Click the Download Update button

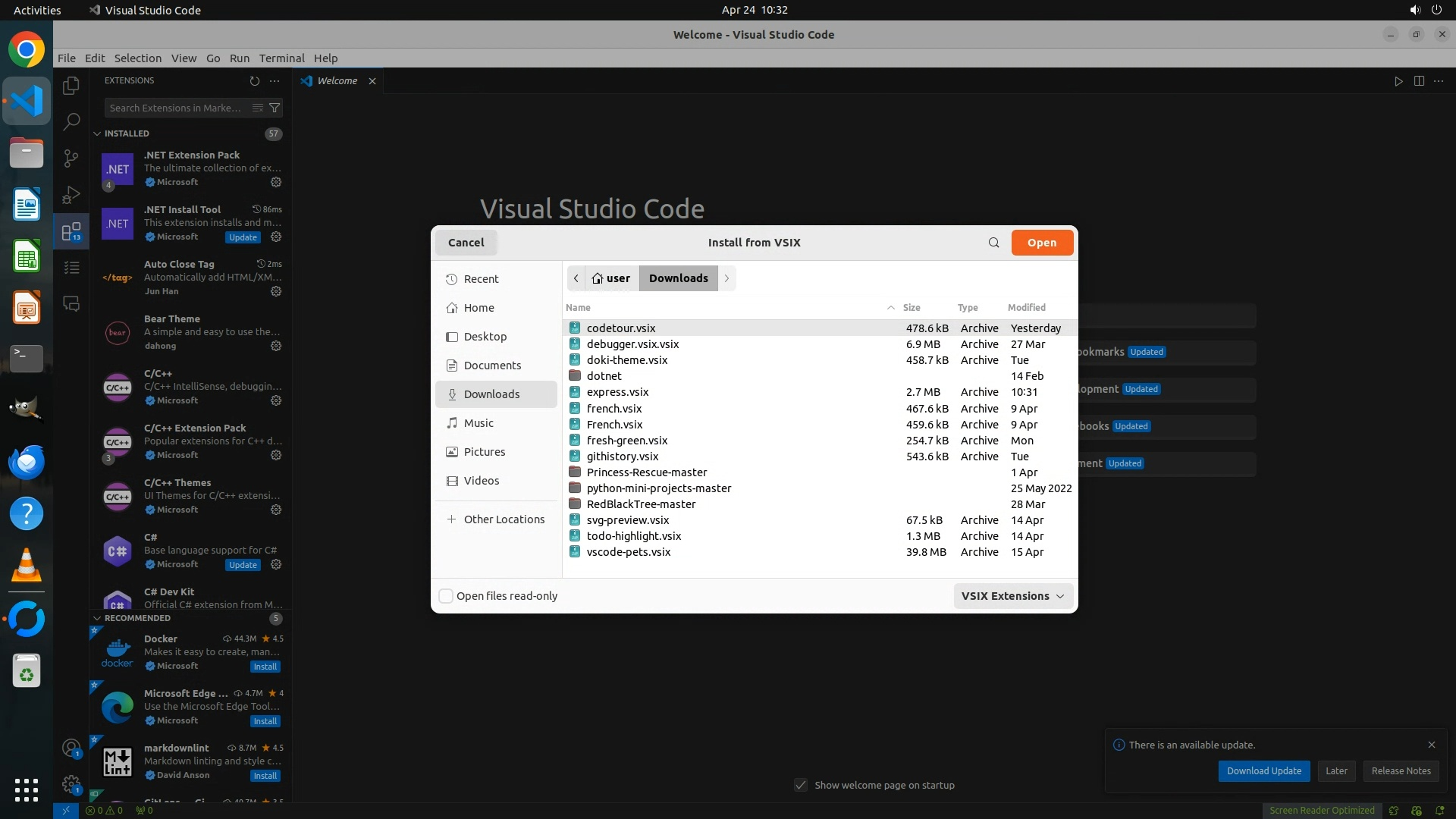point(1263,770)
